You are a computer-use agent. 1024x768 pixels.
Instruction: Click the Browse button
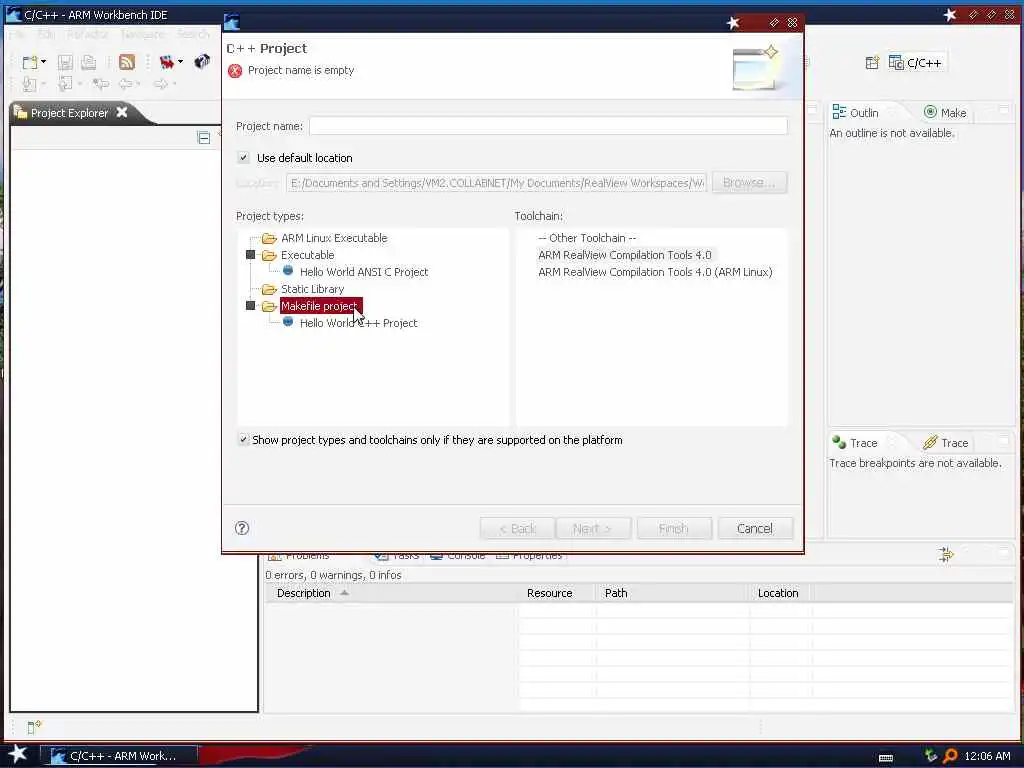click(x=749, y=182)
